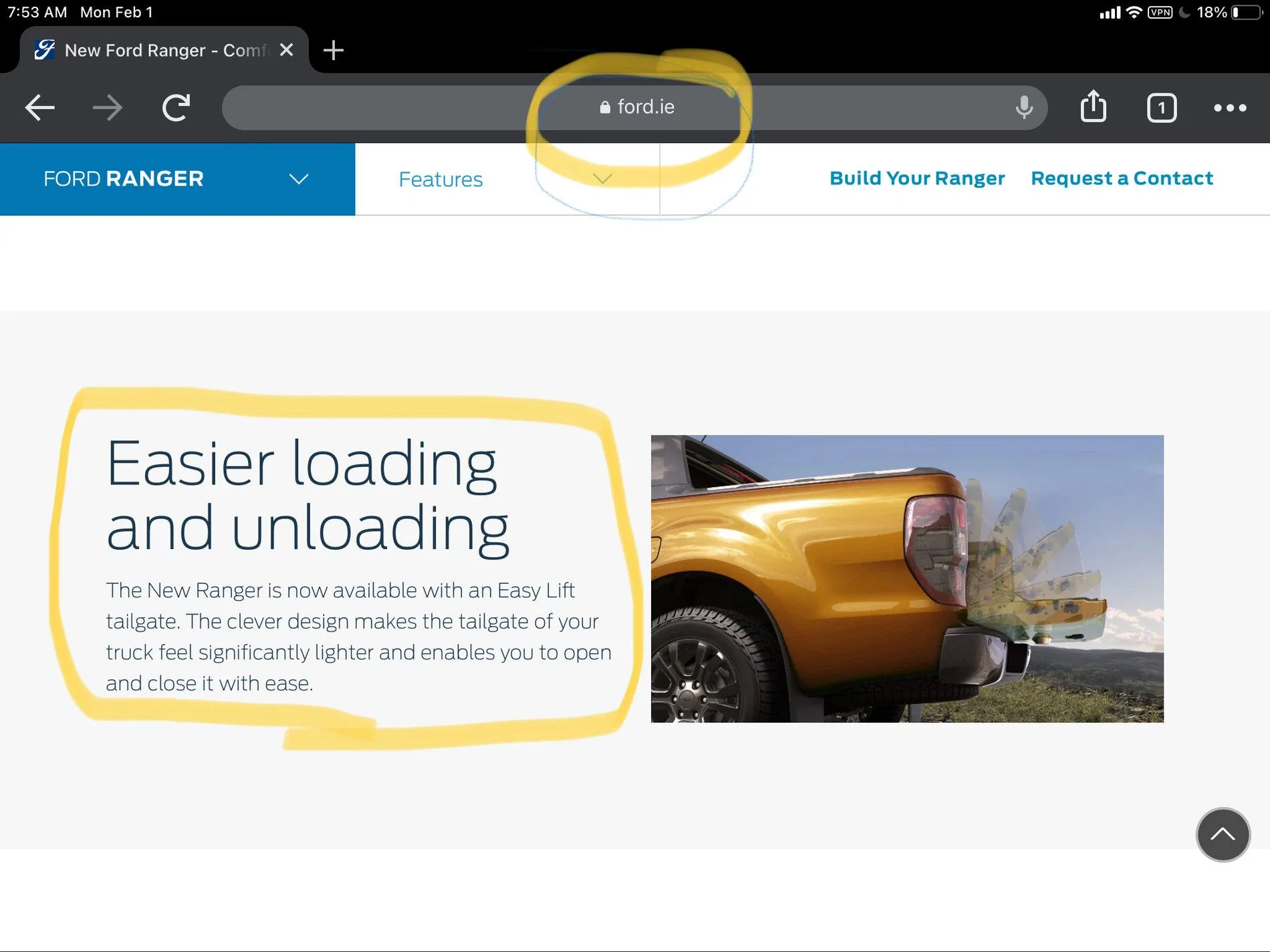The height and width of the screenshot is (952, 1270).
Task: Reload the Ford page
Action: coord(176,108)
